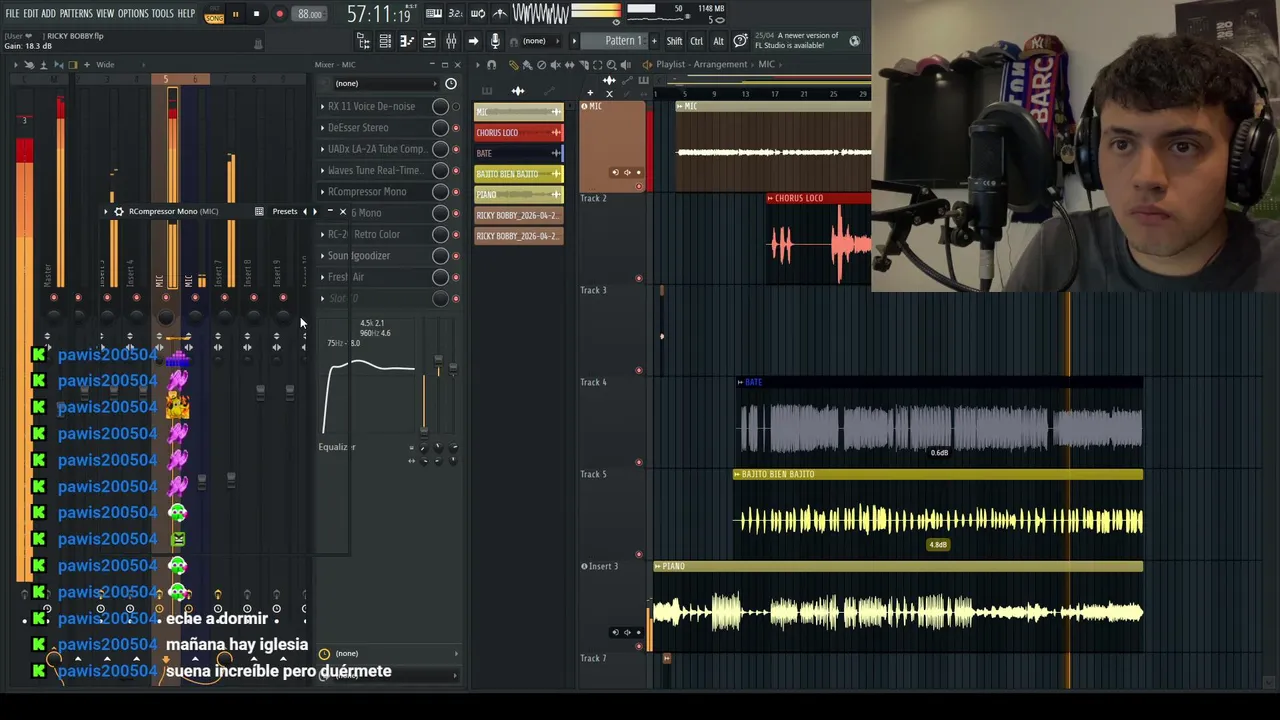Toggle the Soundgoodizer enable LED
1280x720 pixels.
(x=456, y=255)
